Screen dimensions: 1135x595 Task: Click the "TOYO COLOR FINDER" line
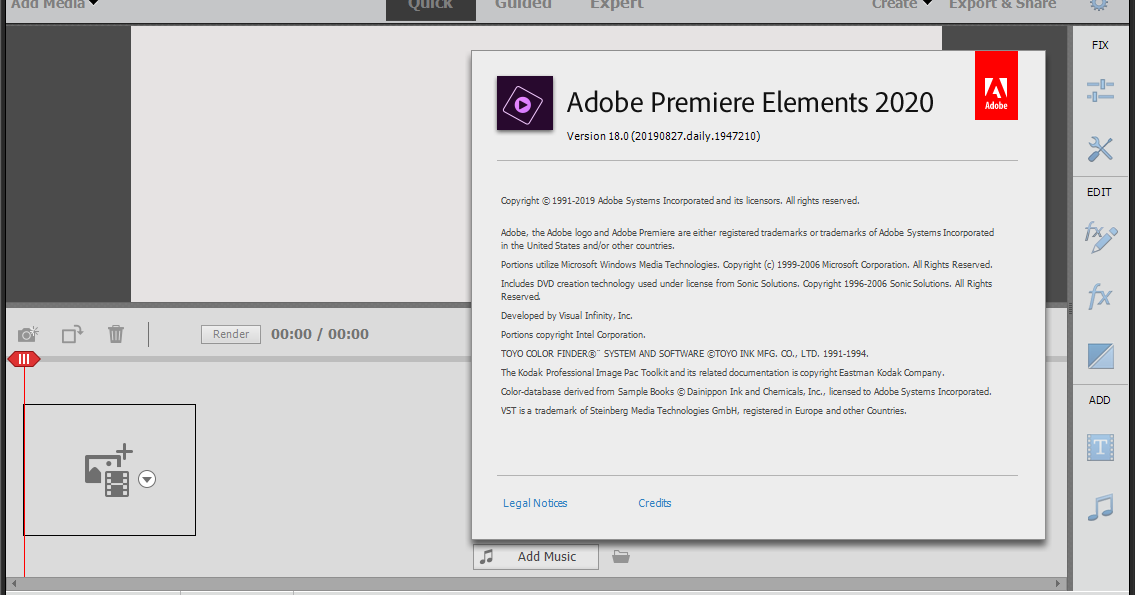pyautogui.click(x=685, y=354)
